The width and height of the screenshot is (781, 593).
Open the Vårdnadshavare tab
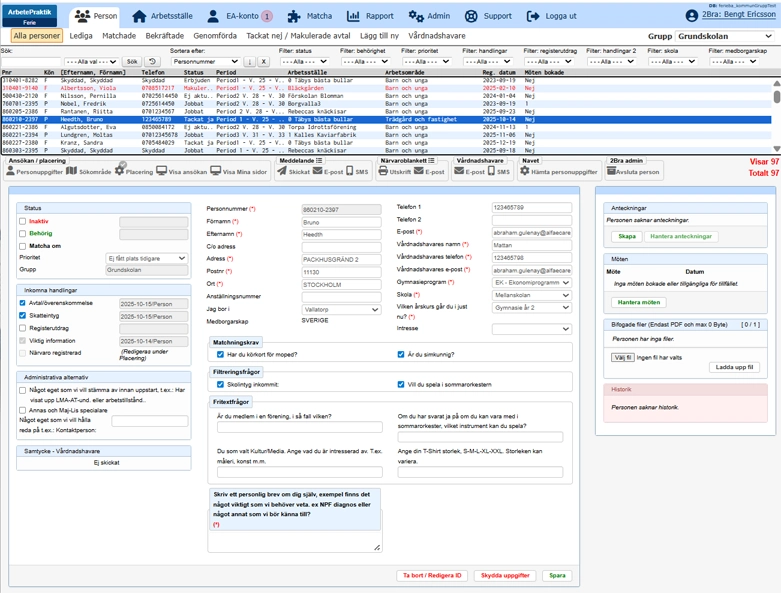pyautogui.click(x=437, y=36)
